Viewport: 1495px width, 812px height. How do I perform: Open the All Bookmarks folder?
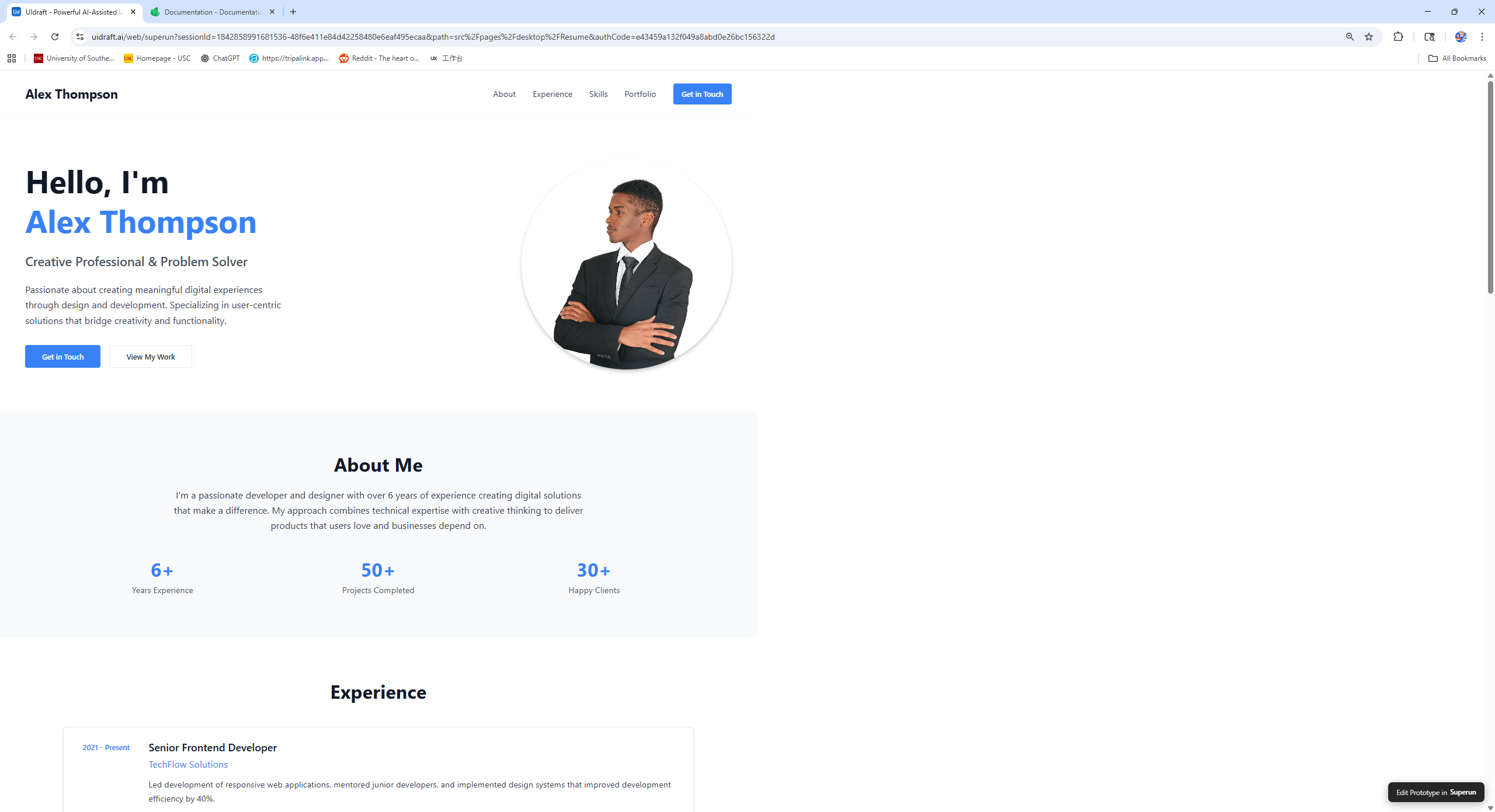[1457, 58]
